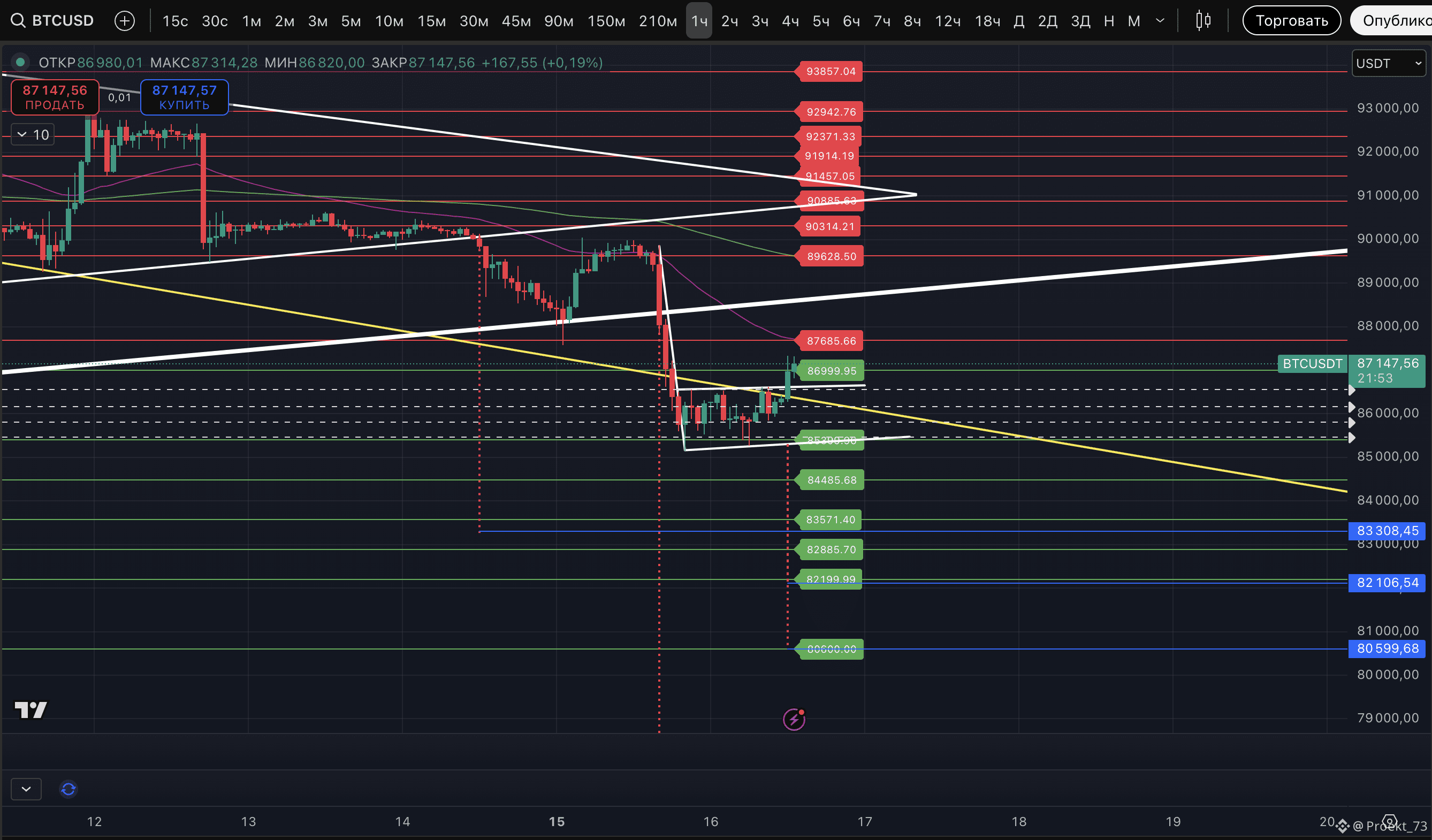Expand more timeframes chevron after М
This screenshot has width=1432, height=840.
click(x=1160, y=21)
